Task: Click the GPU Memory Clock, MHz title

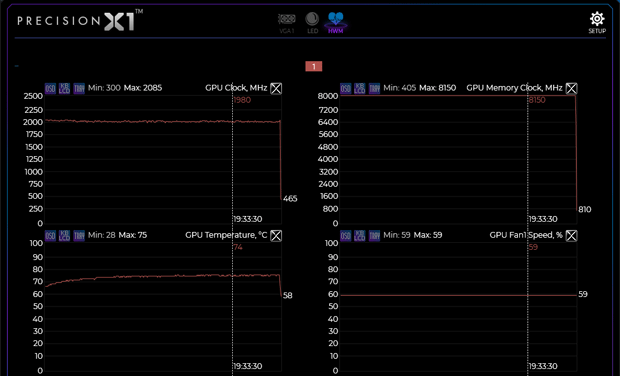Action: (514, 88)
